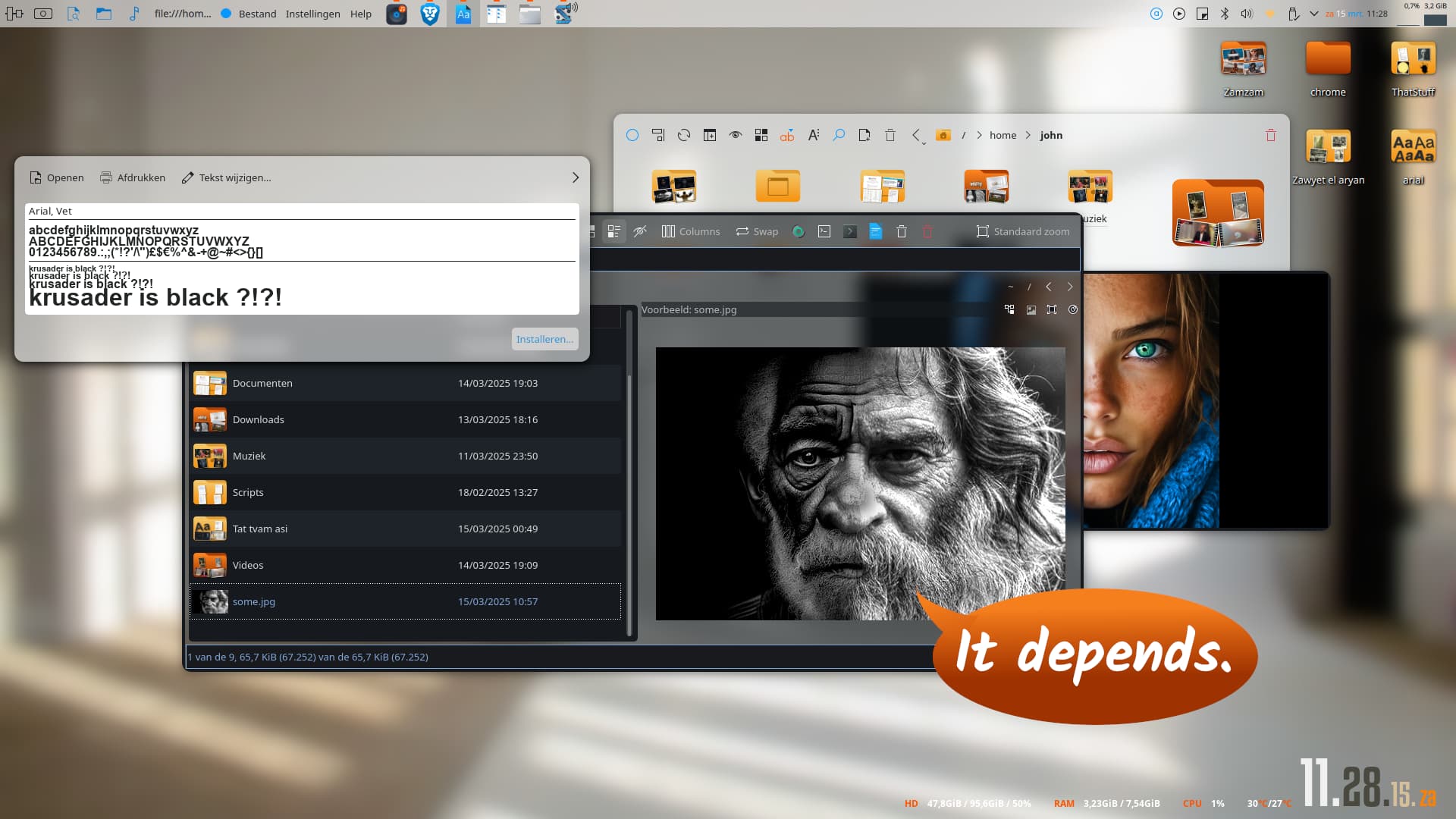Select the Muziek folder row in Krusader
Viewport: 1456px width, 819px height.
coord(405,456)
